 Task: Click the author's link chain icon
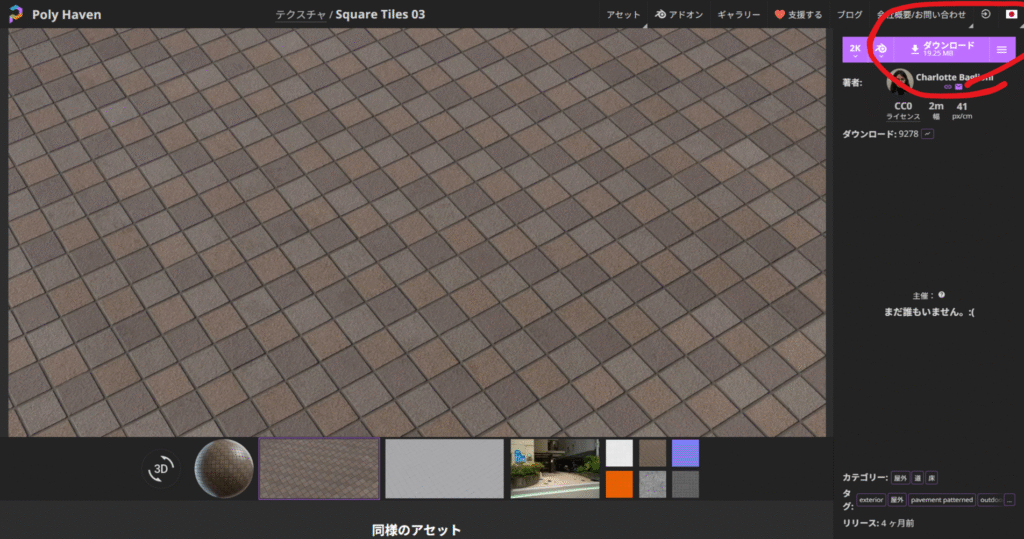(x=948, y=87)
